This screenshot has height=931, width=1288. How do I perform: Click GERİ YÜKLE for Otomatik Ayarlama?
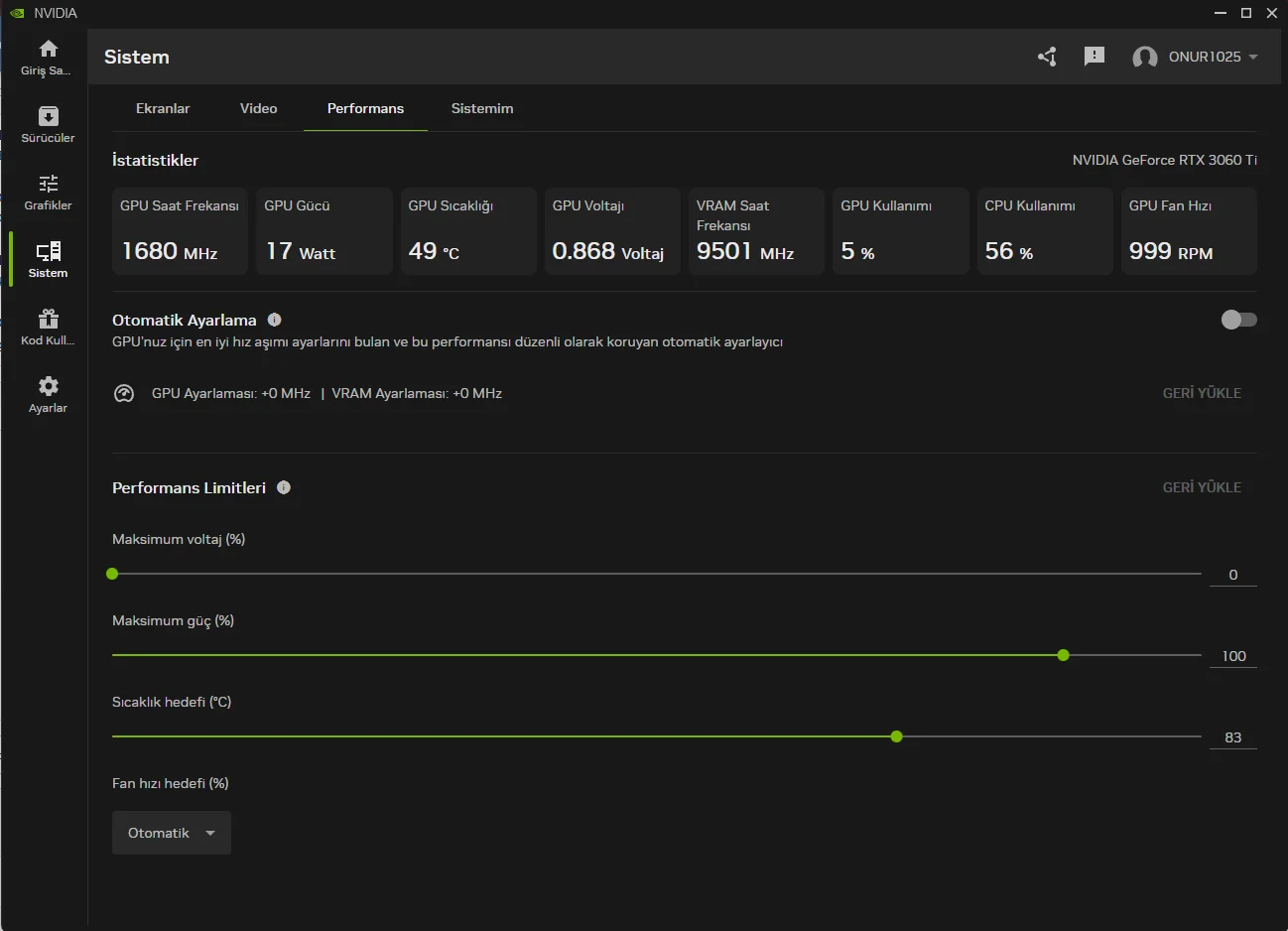(x=1202, y=393)
